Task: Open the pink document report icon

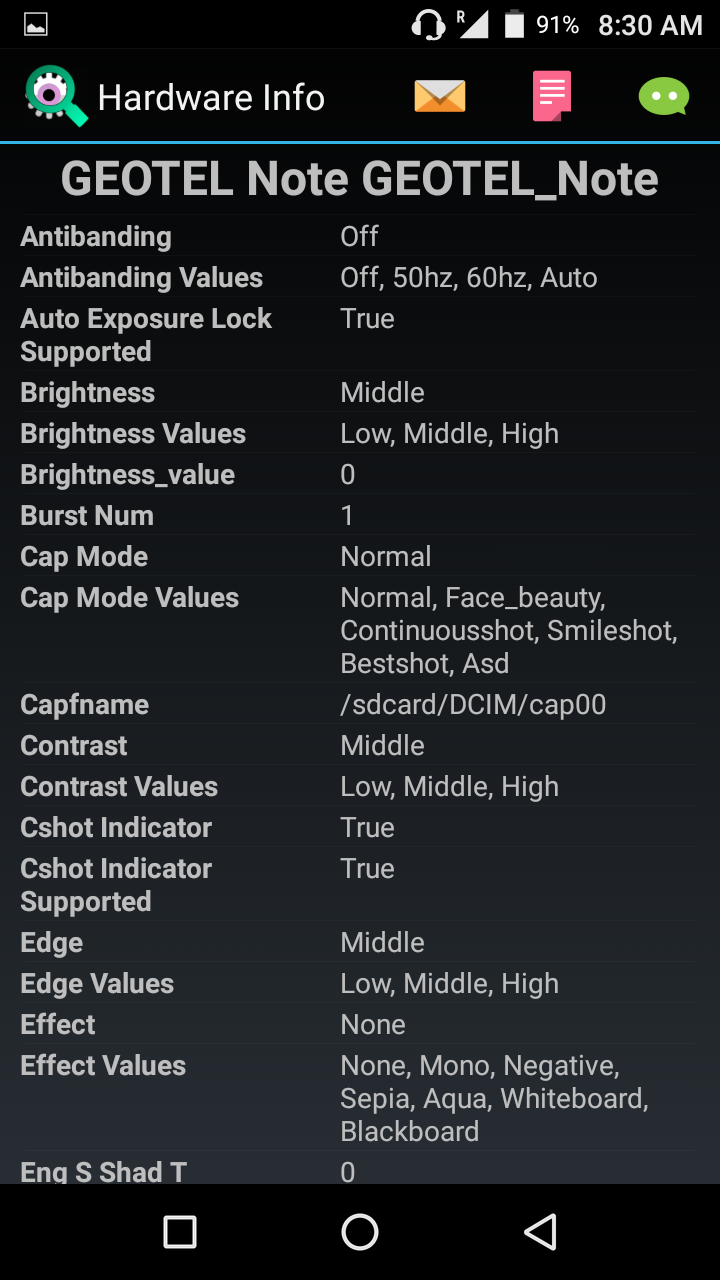Action: [x=552, y=96]
